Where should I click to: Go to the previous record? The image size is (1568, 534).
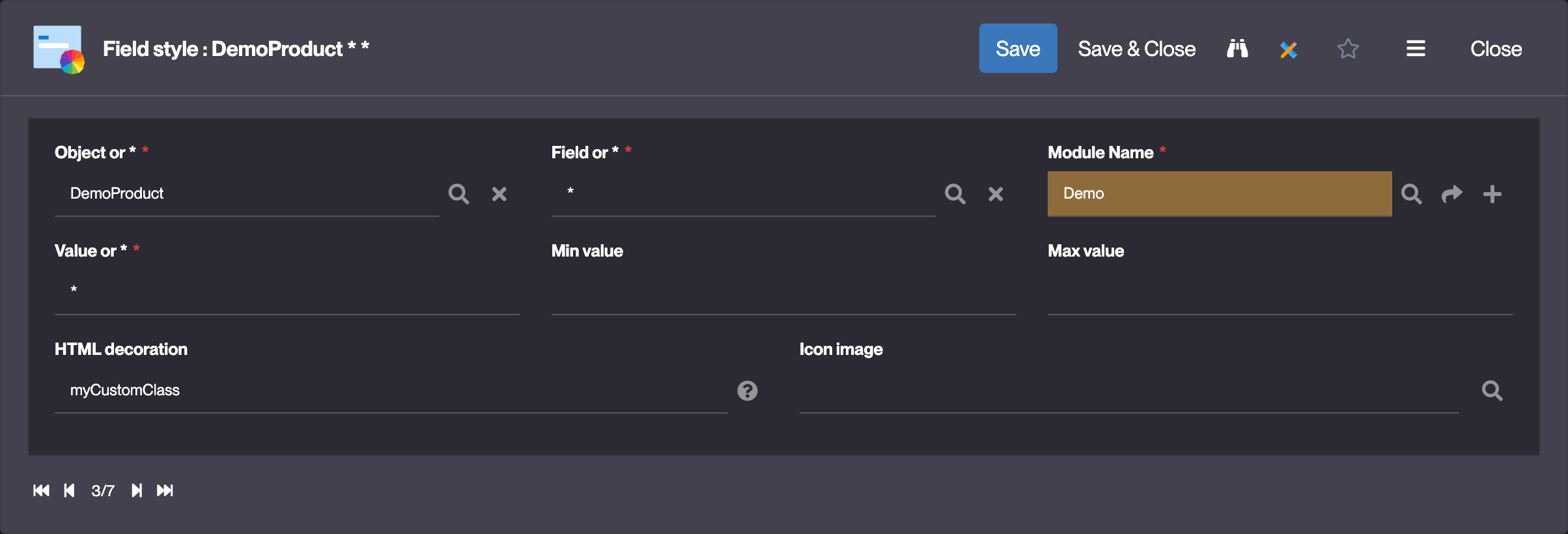(69, 490)
